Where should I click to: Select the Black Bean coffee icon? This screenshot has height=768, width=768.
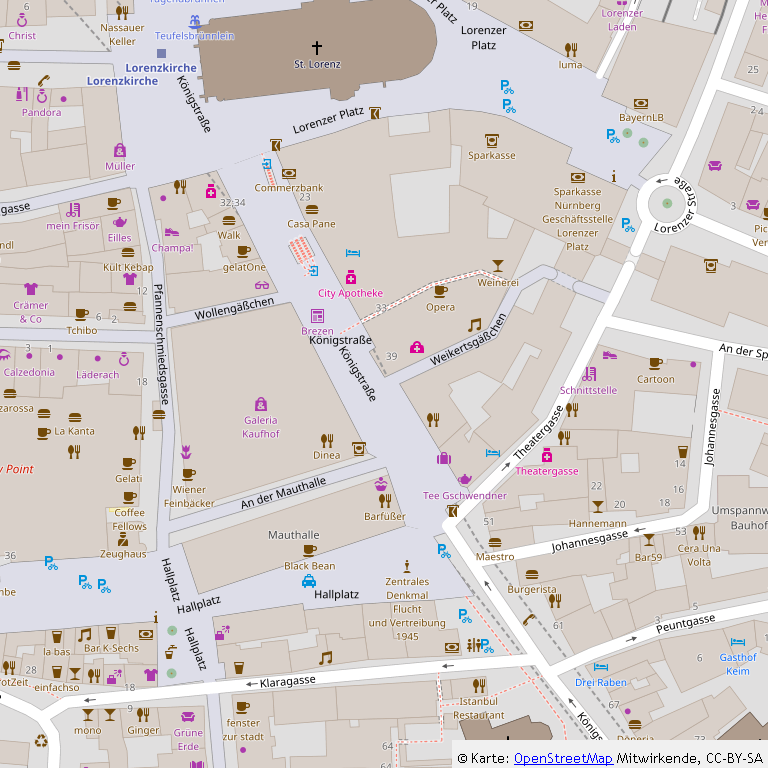[x=310, y=551]
